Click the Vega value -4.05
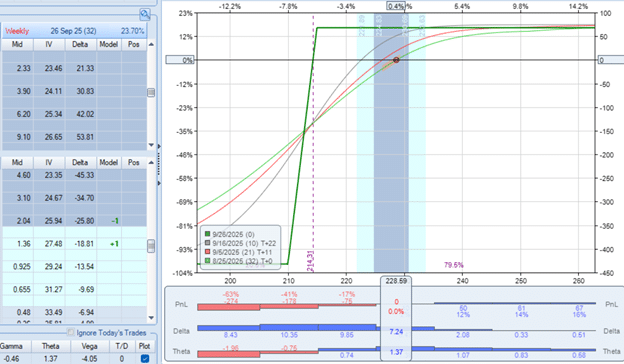This screenshot has width=624, height=364. coord(89,358)
